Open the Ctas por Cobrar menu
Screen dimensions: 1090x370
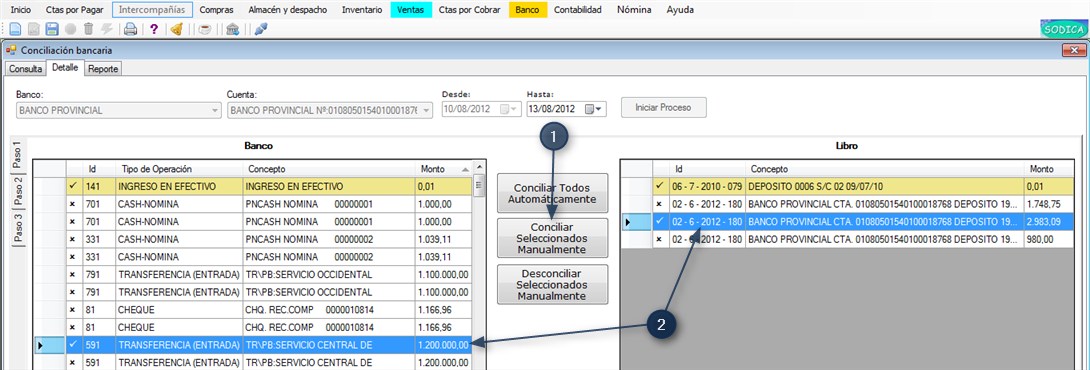469,10
